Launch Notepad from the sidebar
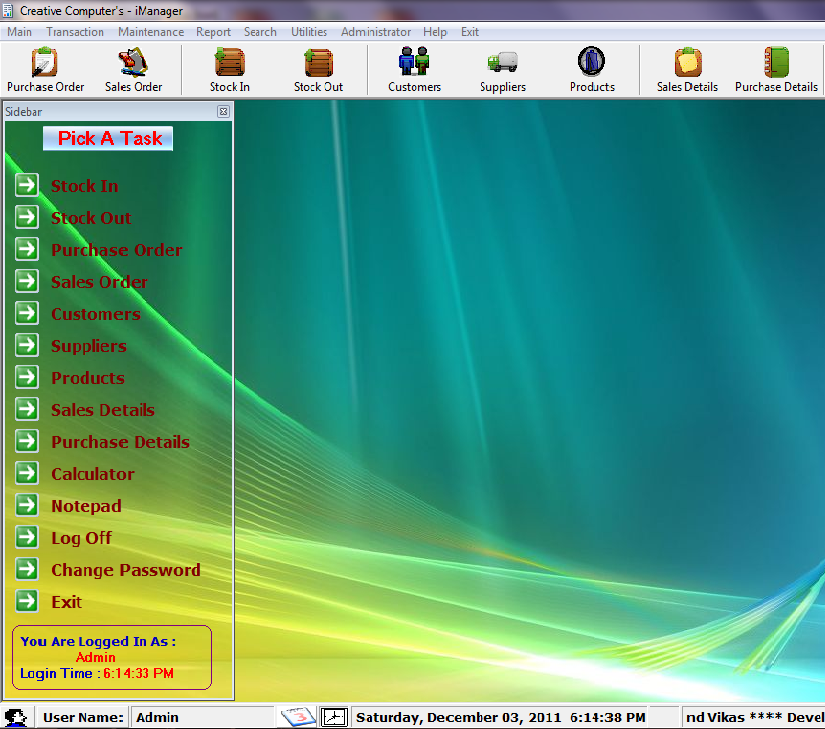The height and width of the screenshot is (729, 825). [x=85, y=506]
